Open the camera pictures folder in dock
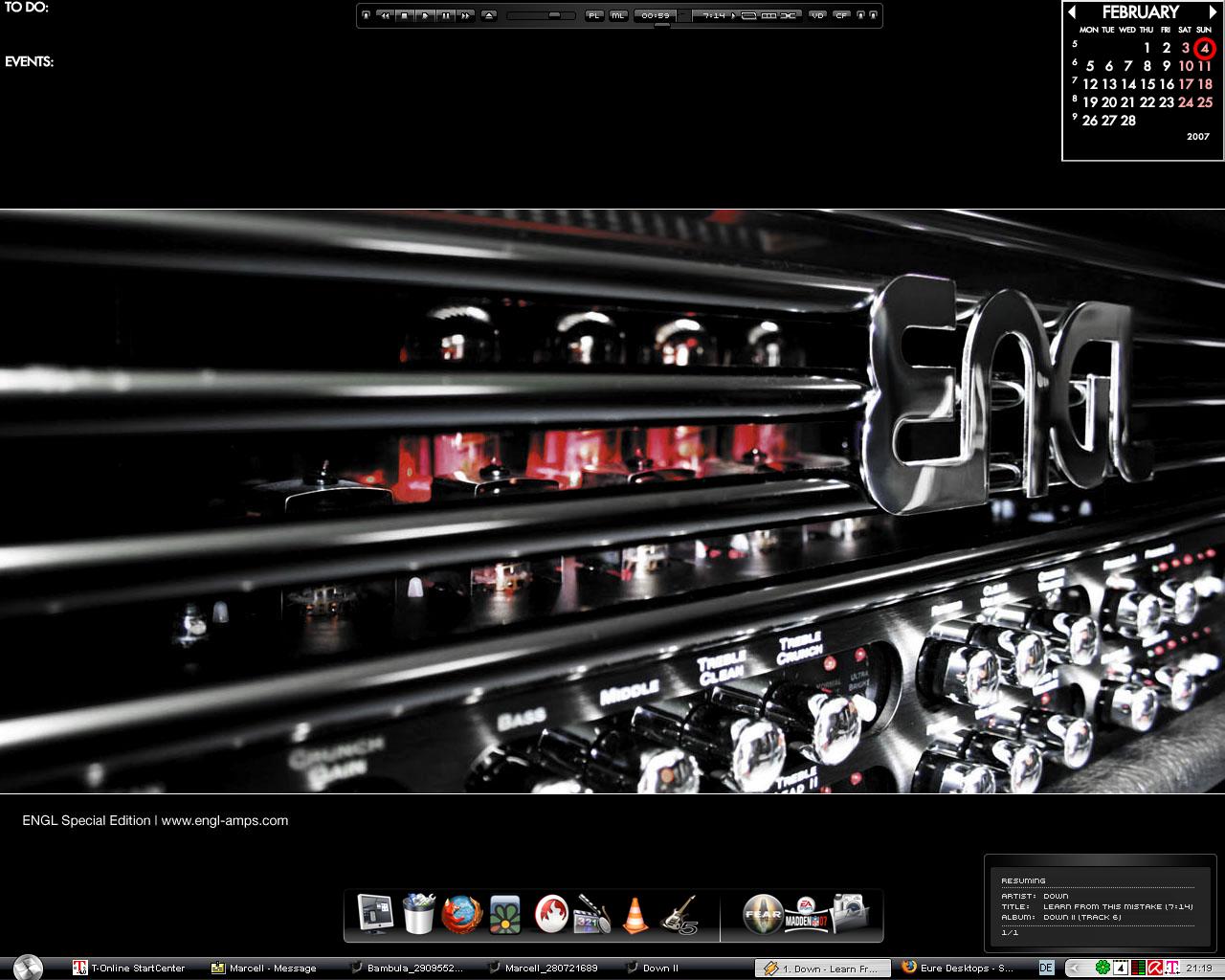This screenshot has width=1225, height=980. tap(850, 914)
